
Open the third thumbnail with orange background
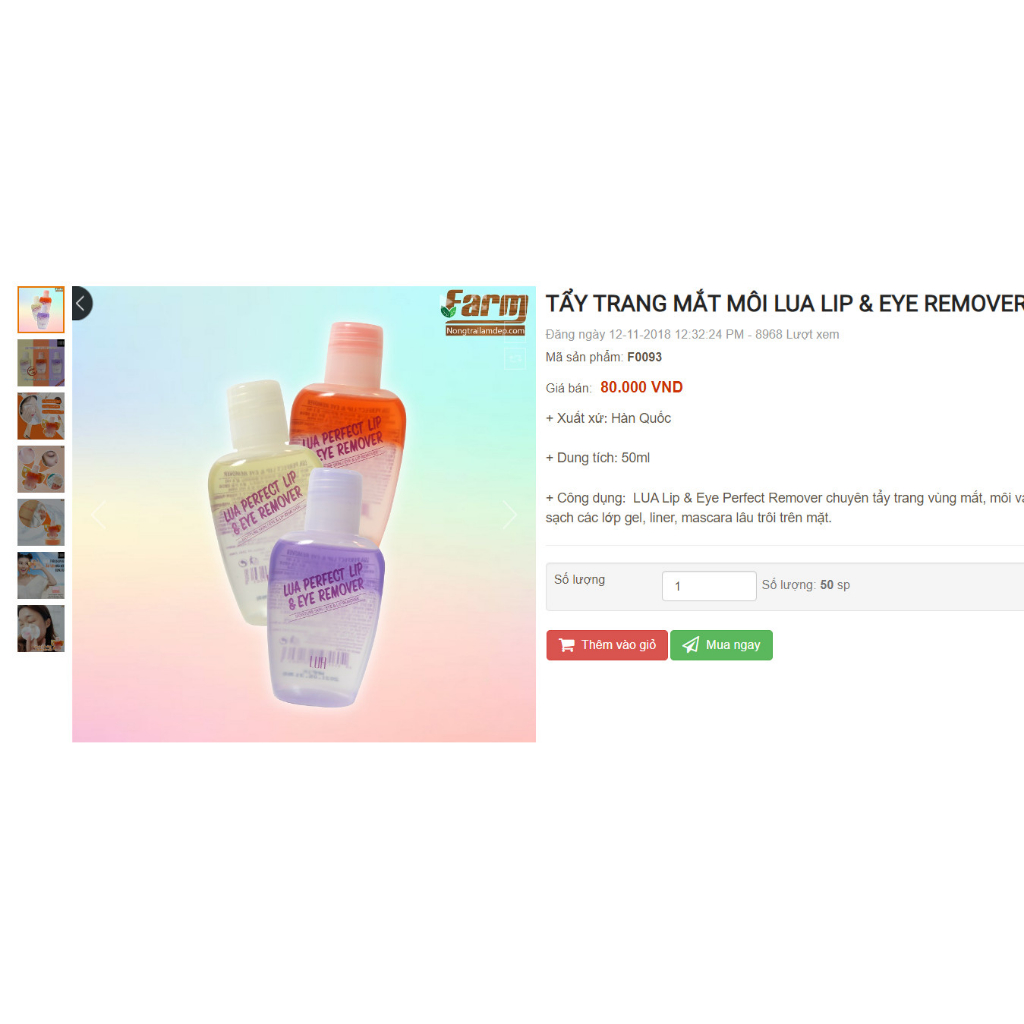pos(41,416)
